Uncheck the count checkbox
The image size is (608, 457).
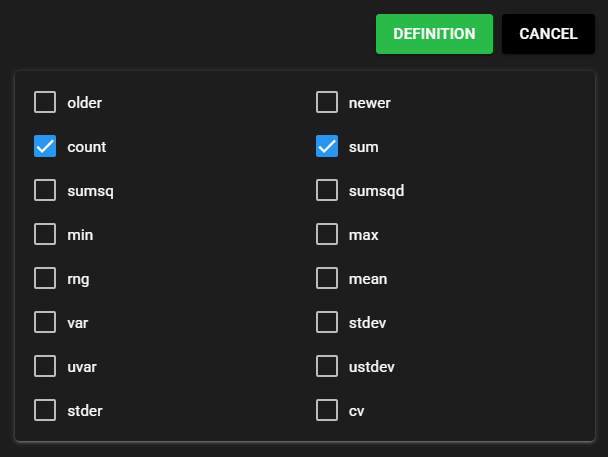tap(45, 147)
